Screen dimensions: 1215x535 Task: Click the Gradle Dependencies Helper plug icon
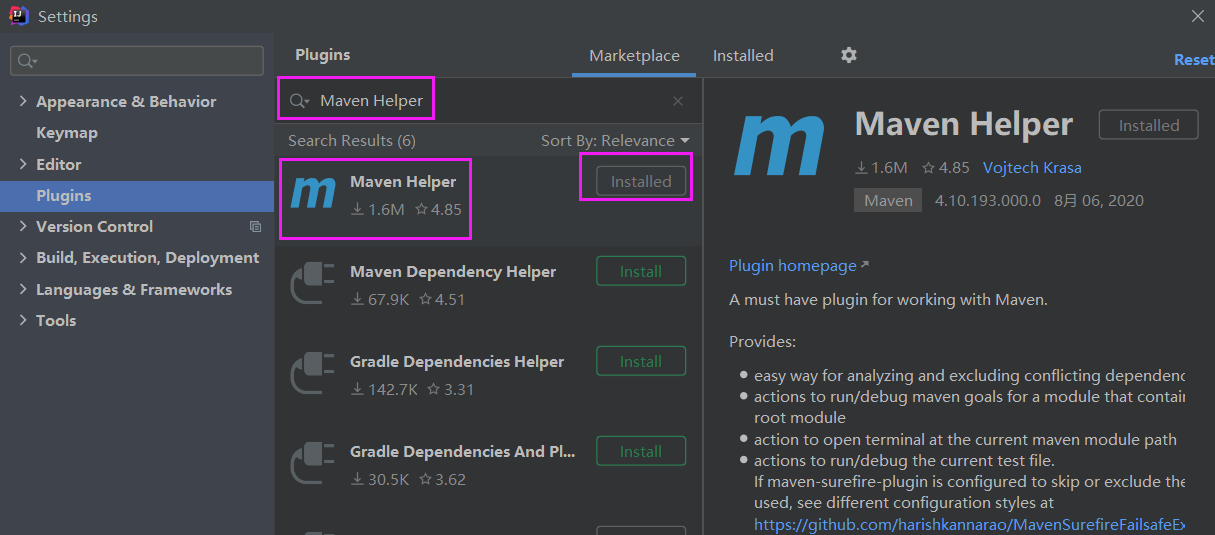(x=313, y=374)
